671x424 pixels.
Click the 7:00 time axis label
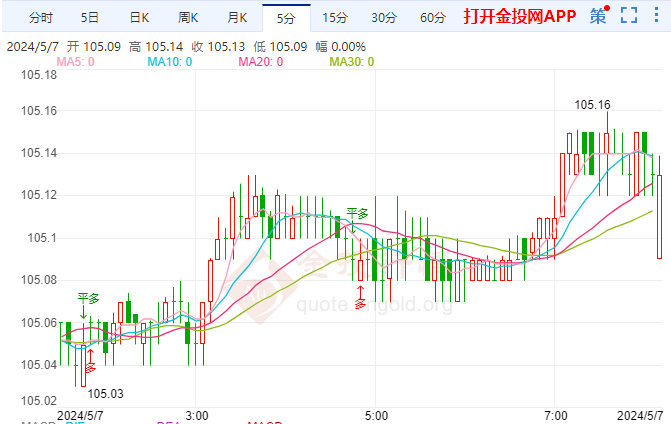(x=556, y=415)
